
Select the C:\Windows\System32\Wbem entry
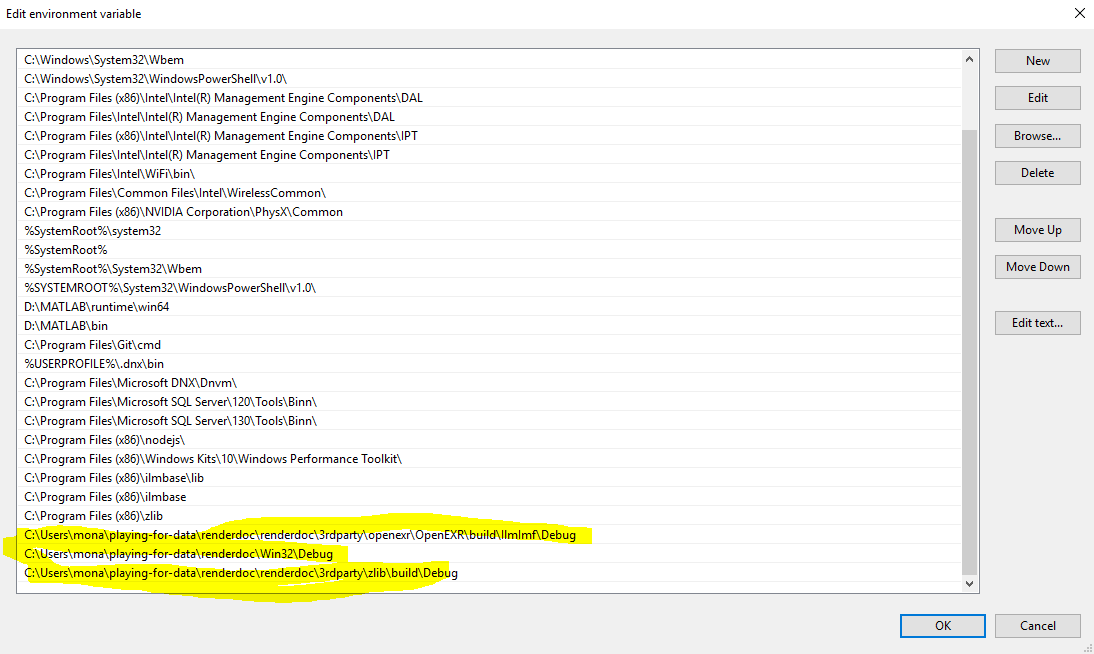[x=489, y=60]
